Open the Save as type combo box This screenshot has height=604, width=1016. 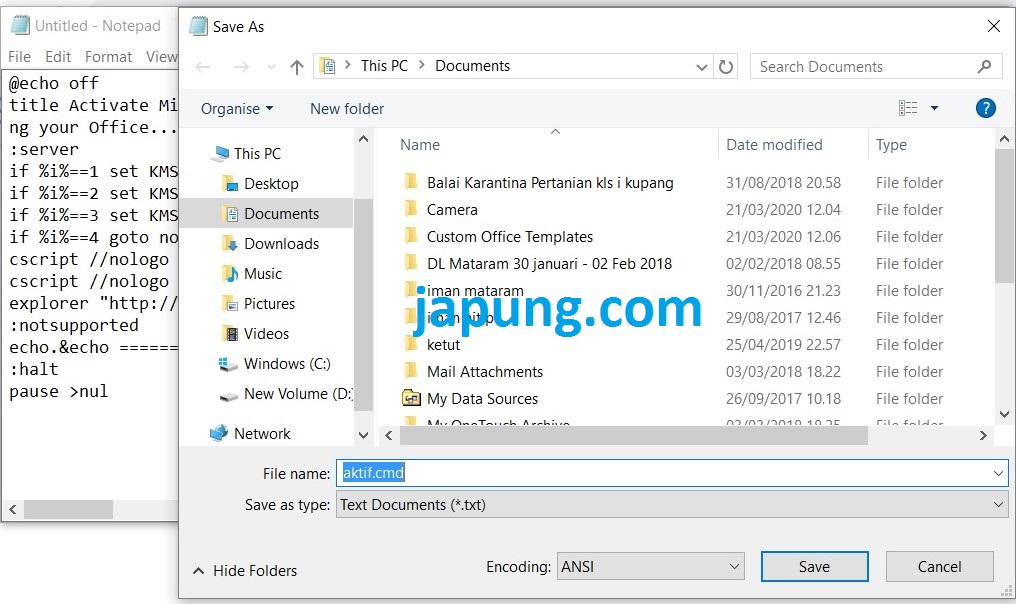click(672, 504)
